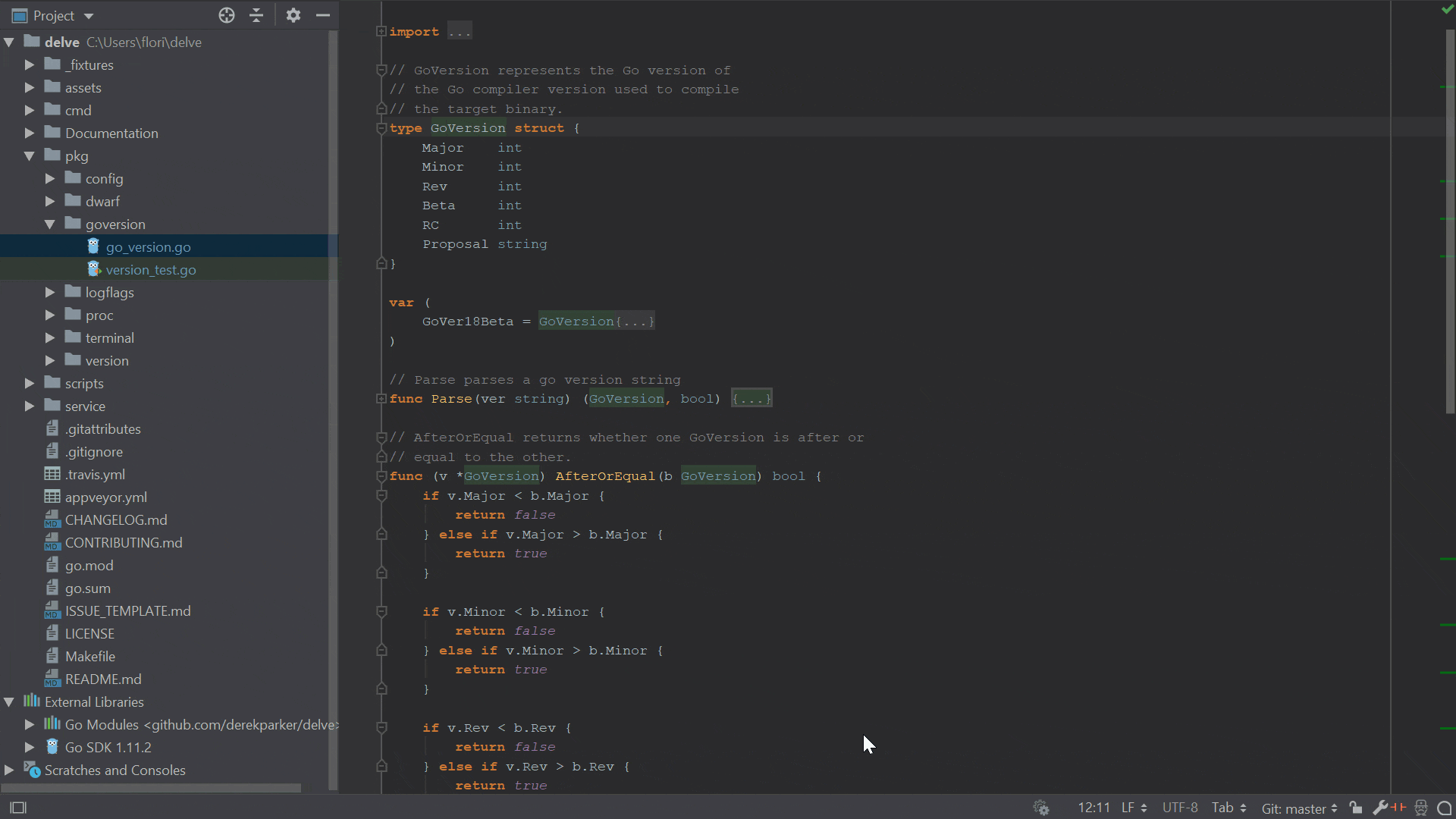
Task: Expand the External Libraries section
Action: [10, 701]
